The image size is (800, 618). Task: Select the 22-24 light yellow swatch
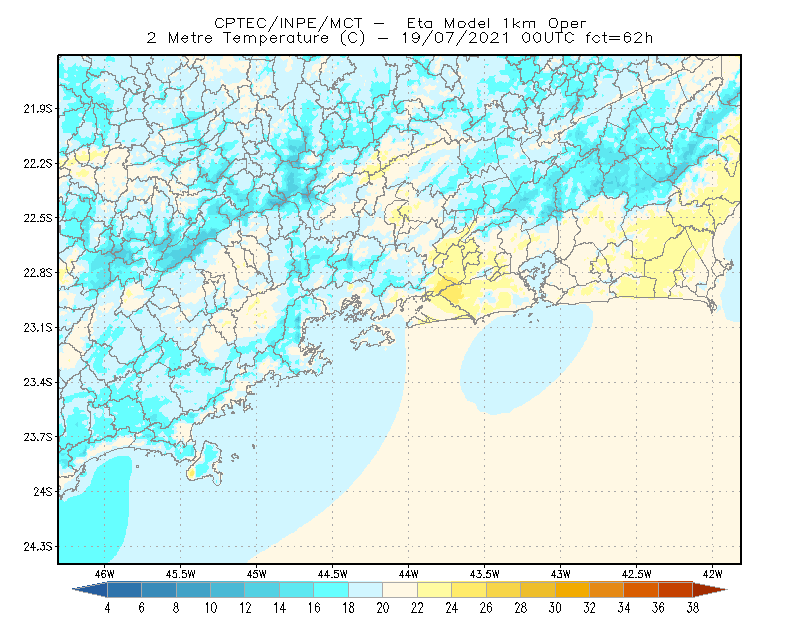pos(435,590)
